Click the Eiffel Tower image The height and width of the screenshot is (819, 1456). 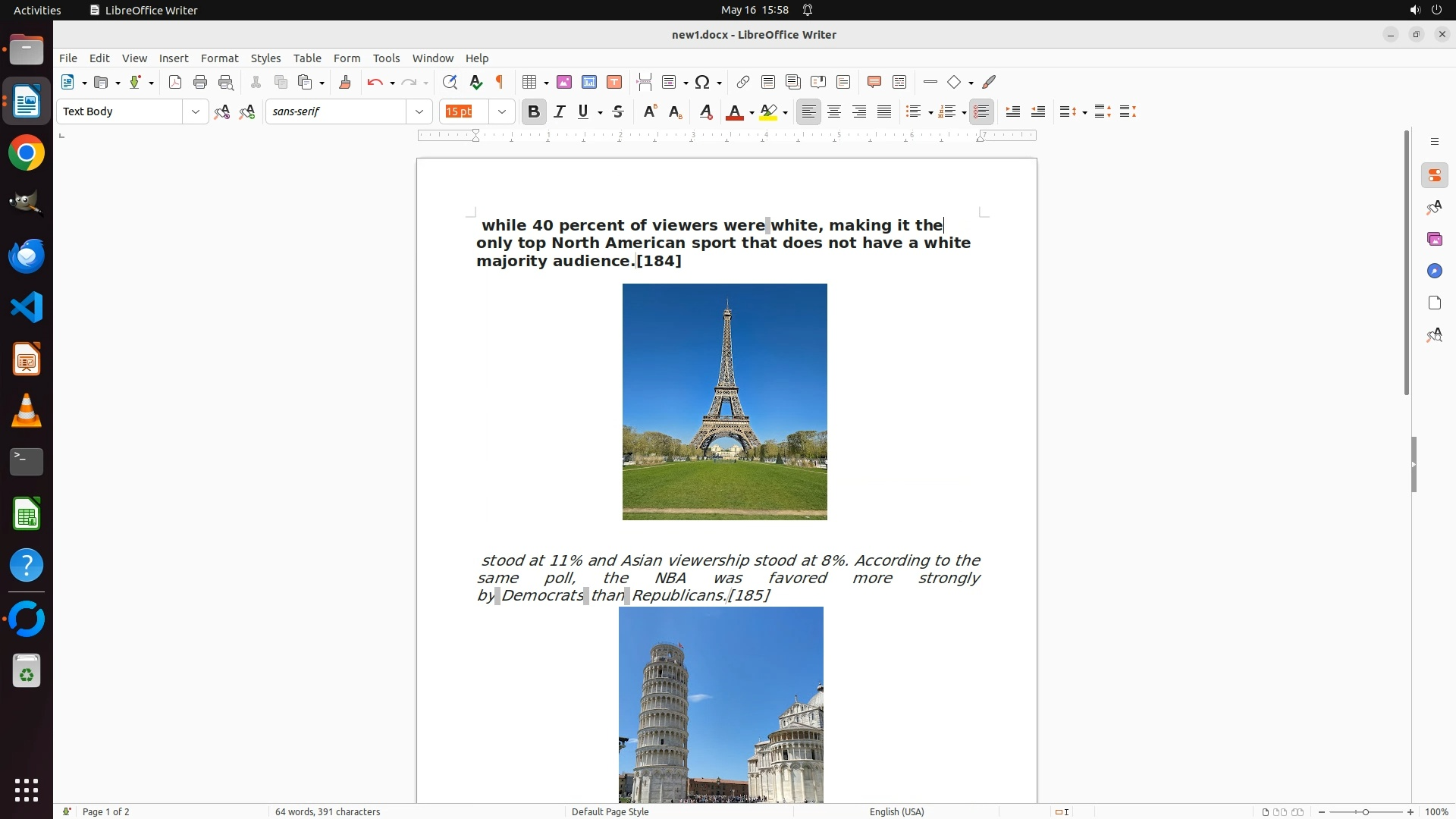tap(724, 402)
